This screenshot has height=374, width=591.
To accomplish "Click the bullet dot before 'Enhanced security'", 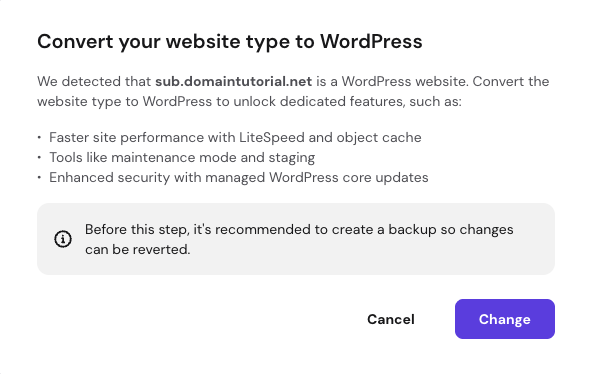I will coord(39,177).
